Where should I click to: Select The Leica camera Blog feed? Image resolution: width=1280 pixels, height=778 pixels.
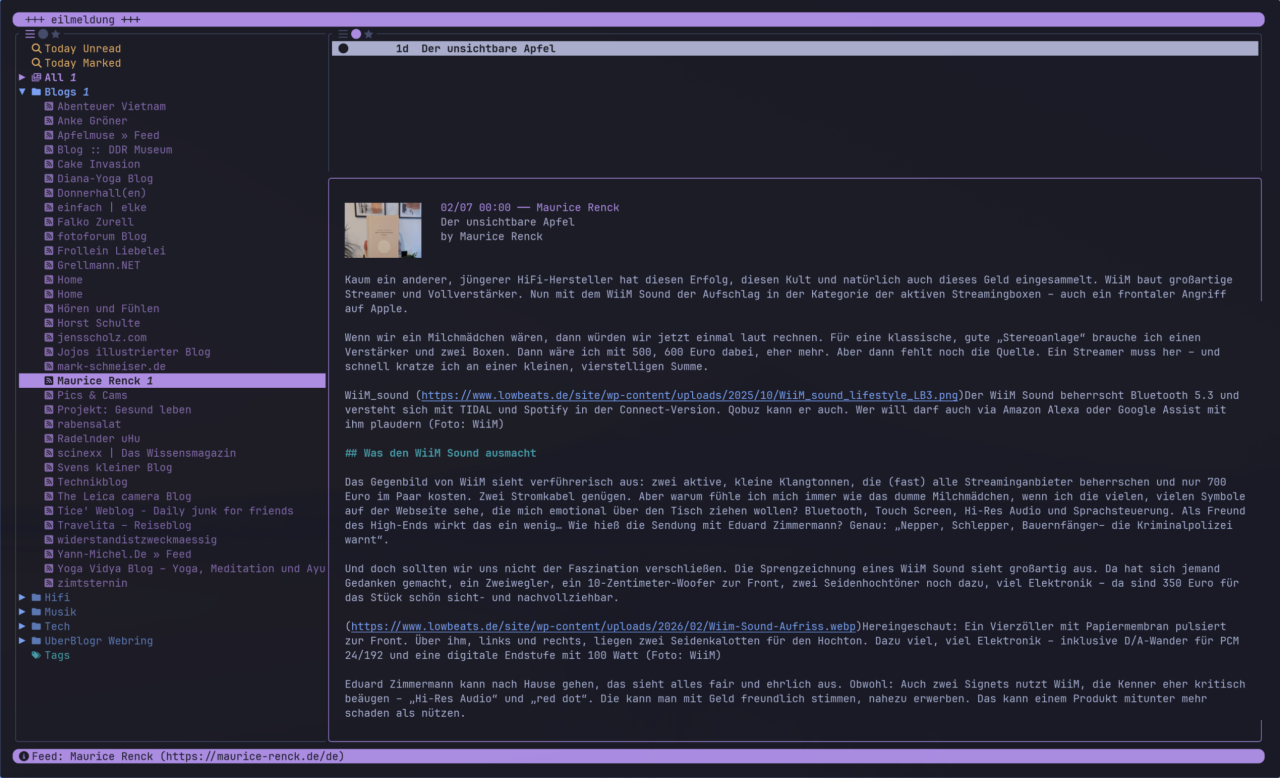pyautogui.click(x=124, y=496)
